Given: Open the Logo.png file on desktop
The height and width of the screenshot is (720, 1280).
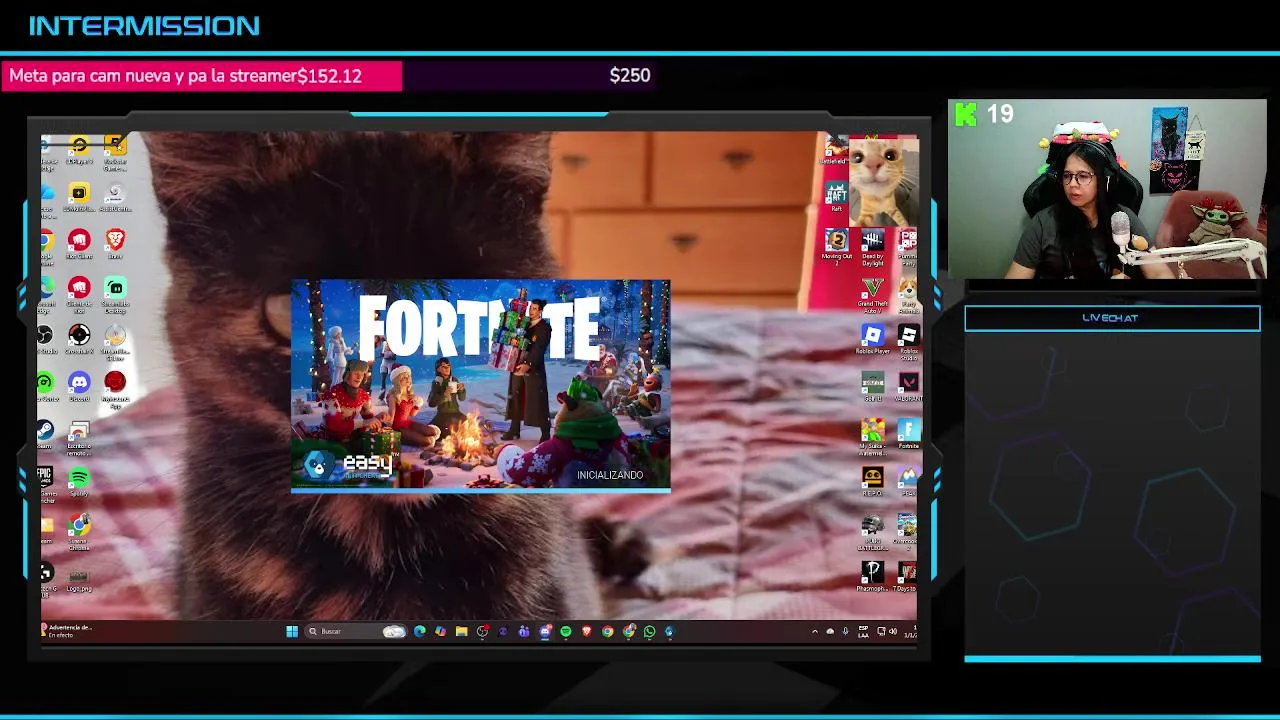Looking at the screenshot, I should click(x=79, y=578).
